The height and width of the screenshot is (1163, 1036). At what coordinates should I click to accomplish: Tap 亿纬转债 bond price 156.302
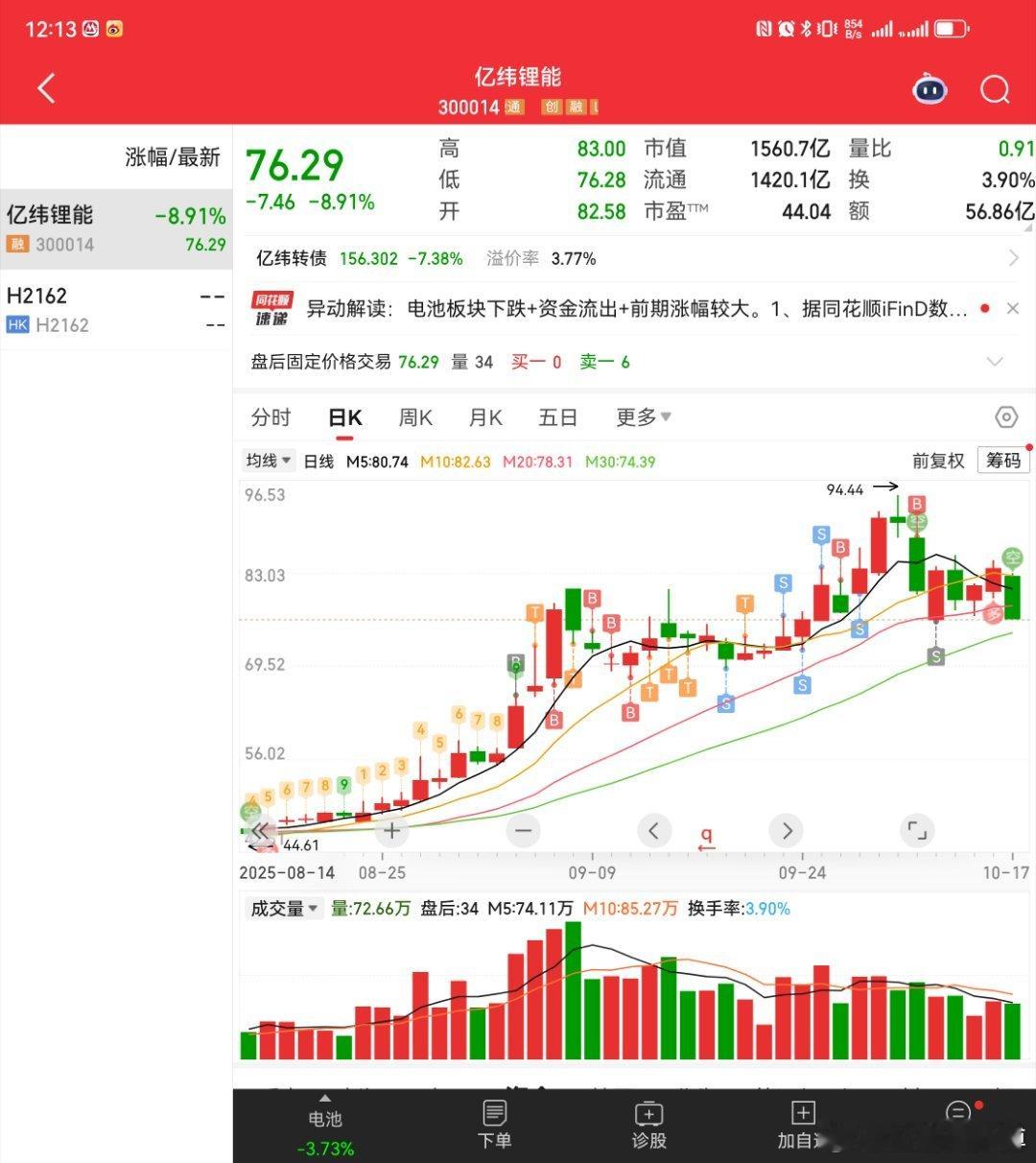[x=368, y=259]
